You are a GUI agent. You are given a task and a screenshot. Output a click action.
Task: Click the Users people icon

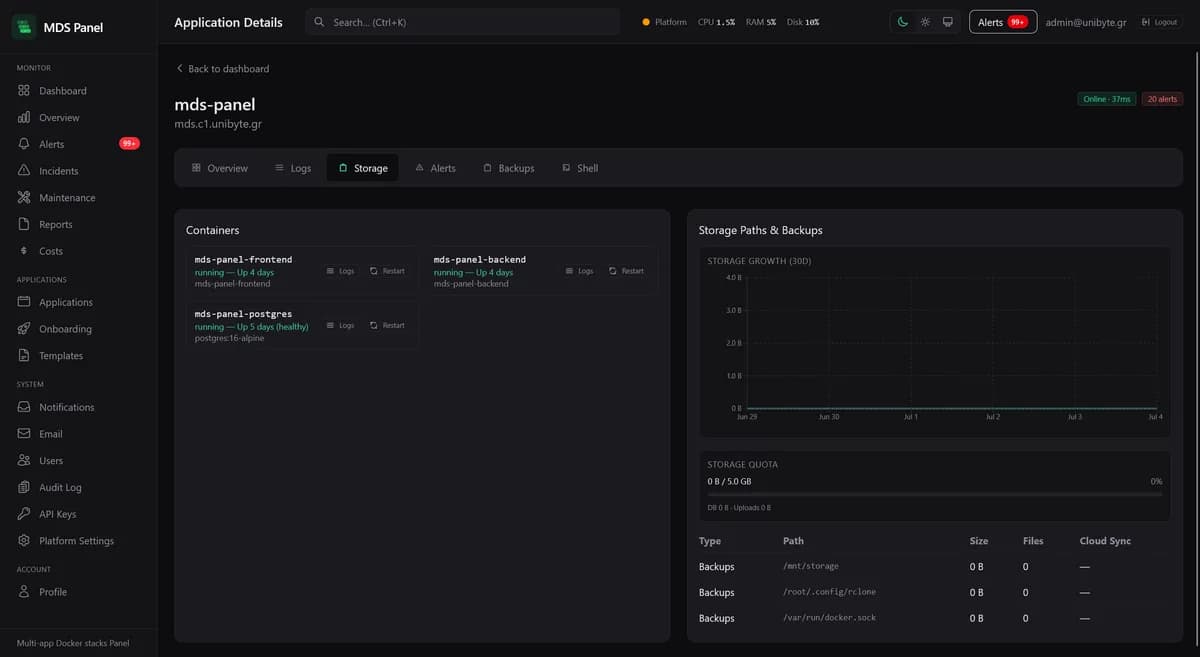click(x=24, y=461)
